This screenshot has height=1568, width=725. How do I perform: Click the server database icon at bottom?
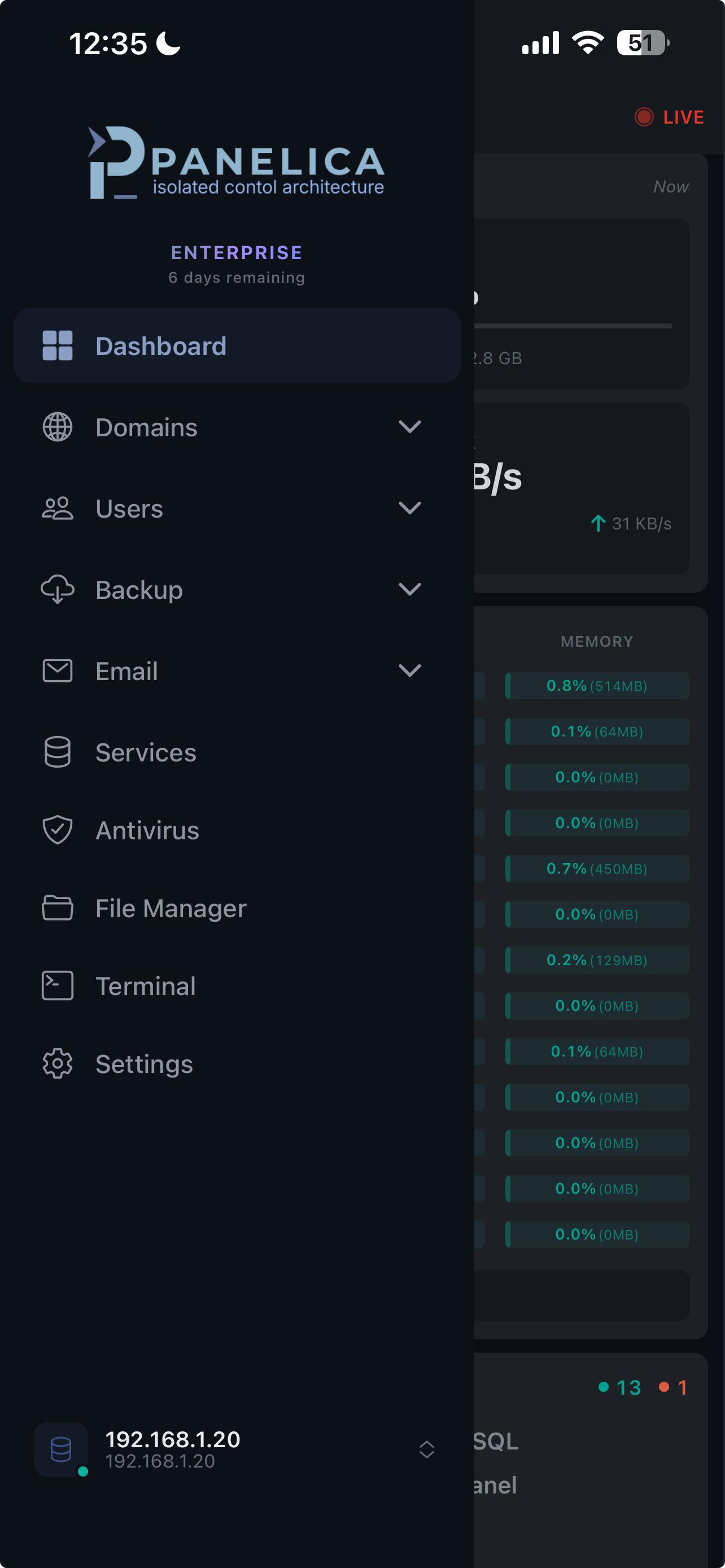61,1449
